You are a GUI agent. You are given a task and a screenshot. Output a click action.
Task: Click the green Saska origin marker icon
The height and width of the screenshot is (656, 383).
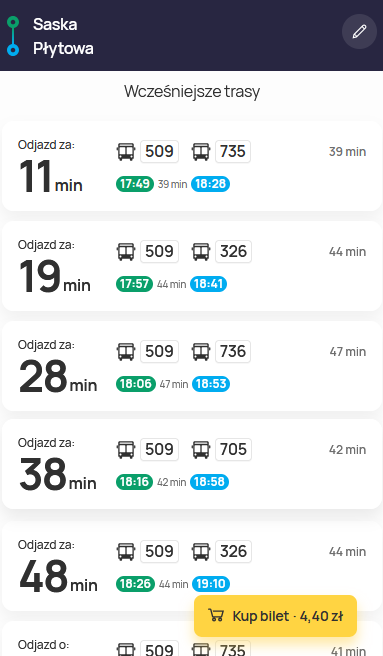click(x=13, y=22)
